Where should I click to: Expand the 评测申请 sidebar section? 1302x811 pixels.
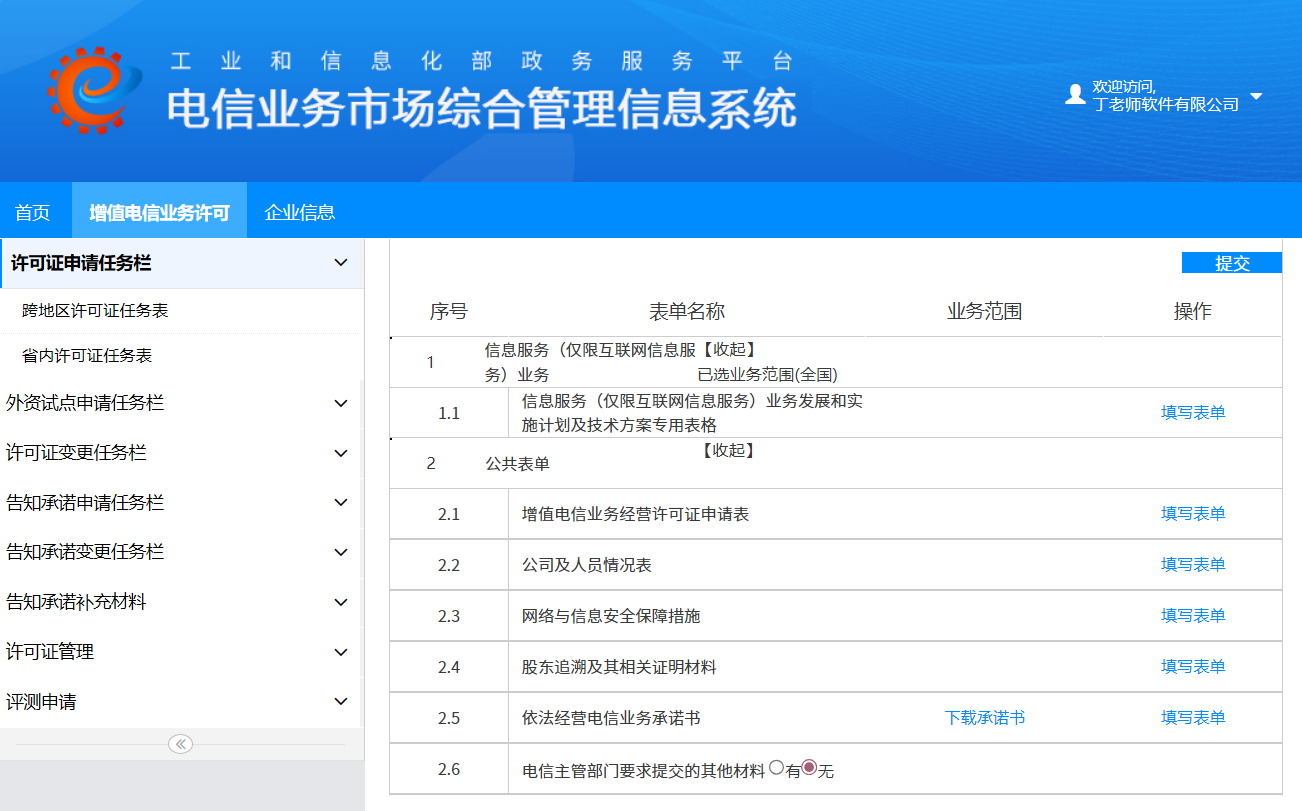point(340,702)
